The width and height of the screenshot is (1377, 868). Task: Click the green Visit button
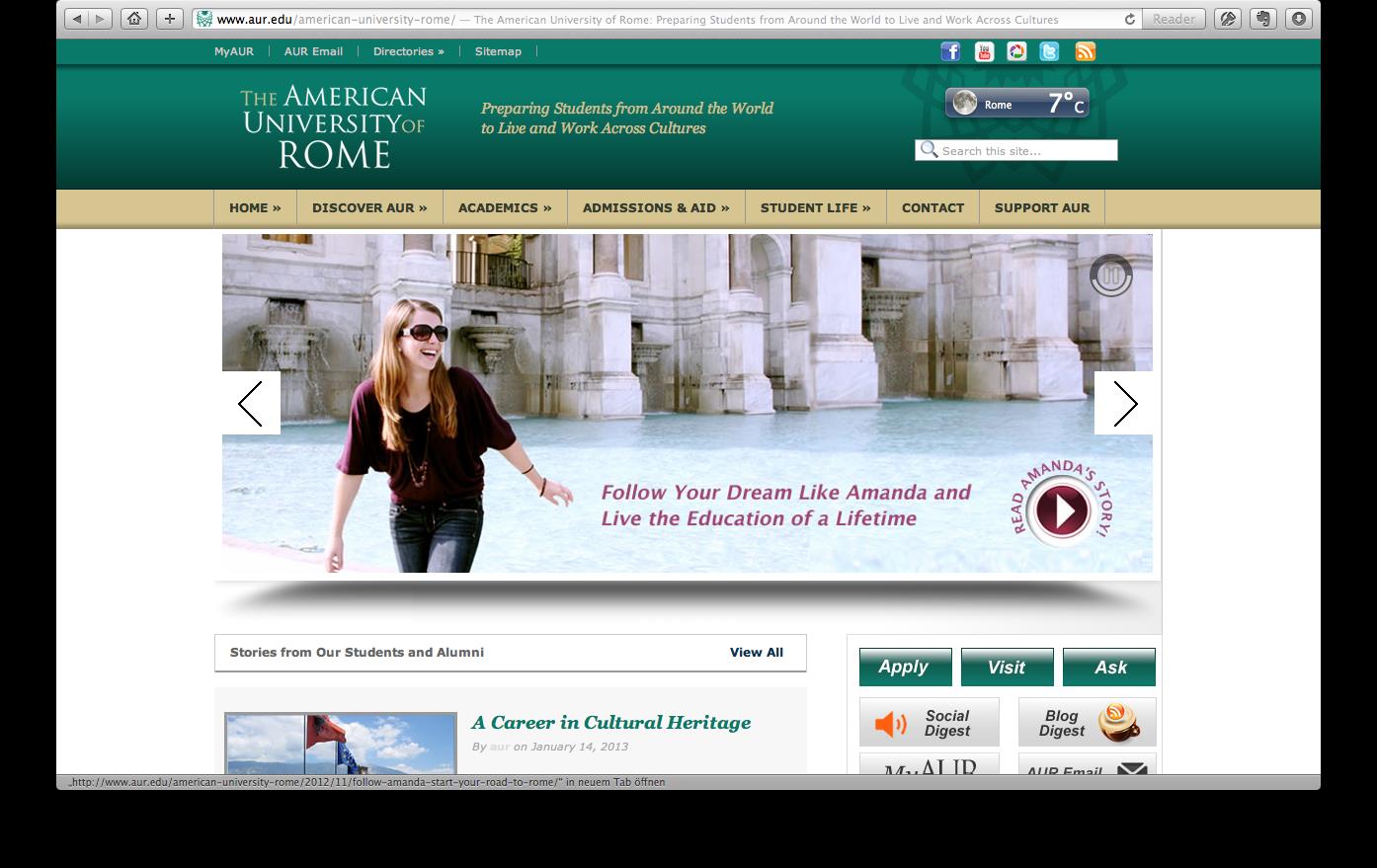click(1007, 667)
